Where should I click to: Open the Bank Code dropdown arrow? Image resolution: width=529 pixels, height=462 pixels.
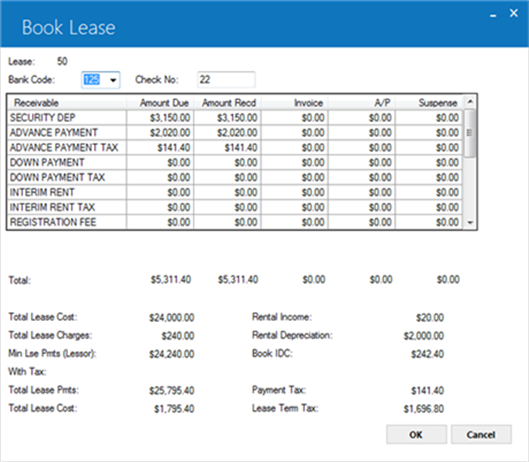click(113, 80)
